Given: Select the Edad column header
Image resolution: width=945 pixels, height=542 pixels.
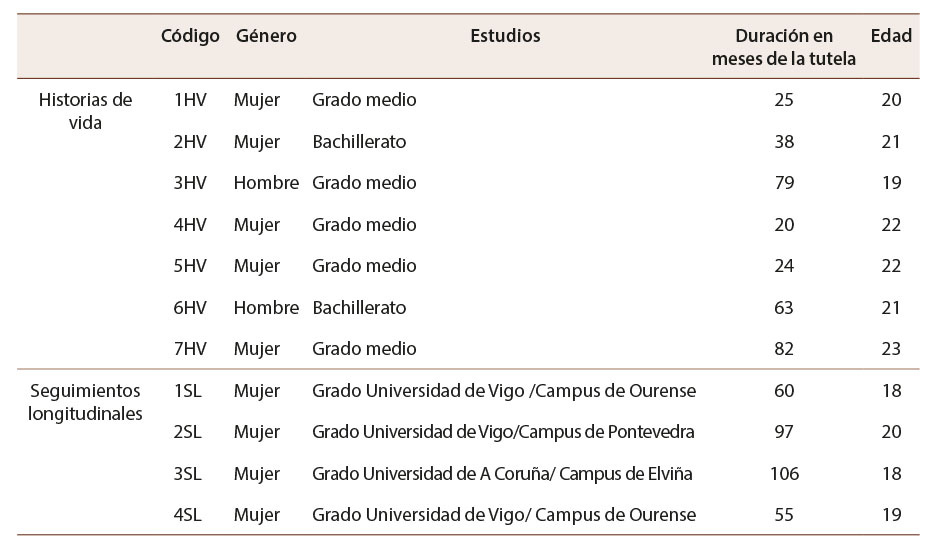Looking at the screenshot, I should click(891, 36).
